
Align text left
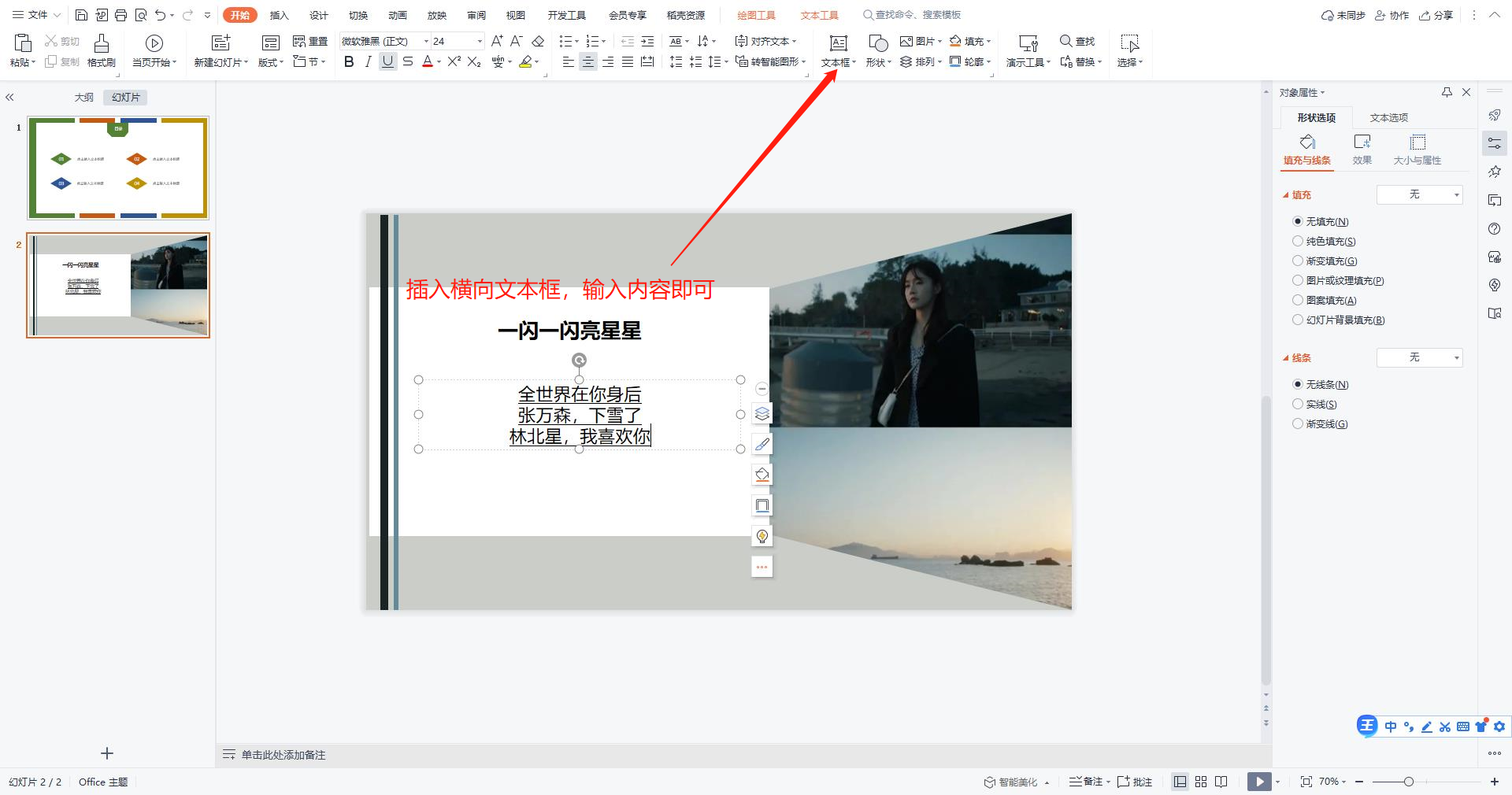click(x=569, y=61)
